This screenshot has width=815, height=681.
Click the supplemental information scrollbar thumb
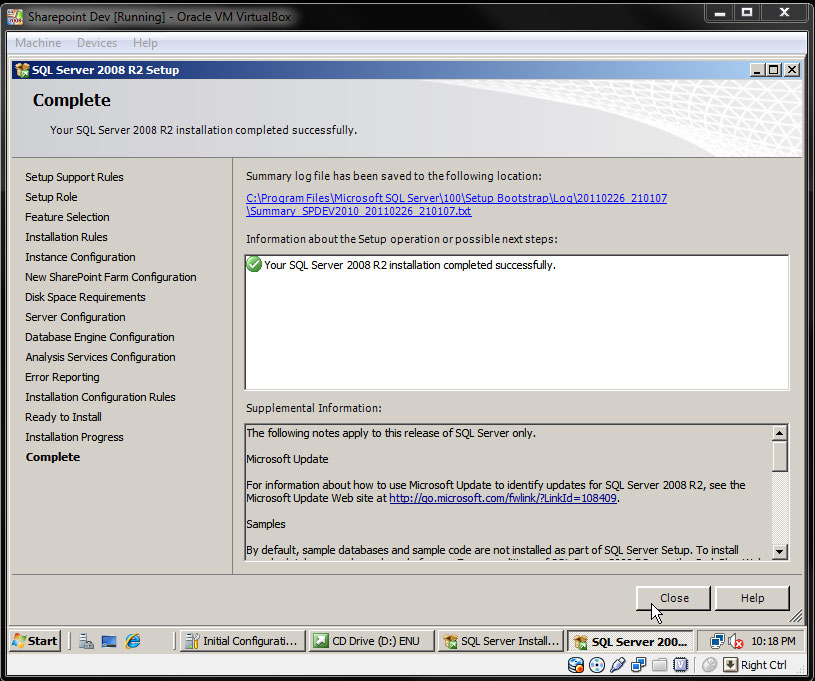[x=779, y=456]
